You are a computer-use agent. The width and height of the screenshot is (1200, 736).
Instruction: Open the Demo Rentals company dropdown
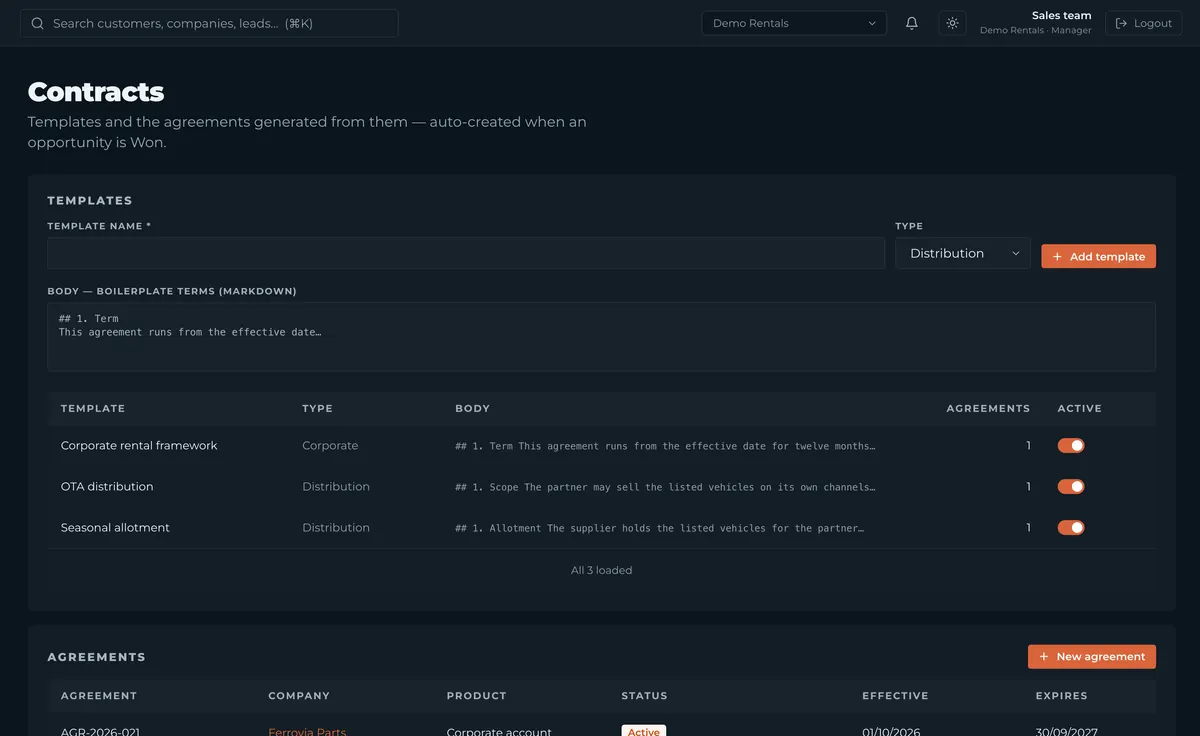point(794,23)
